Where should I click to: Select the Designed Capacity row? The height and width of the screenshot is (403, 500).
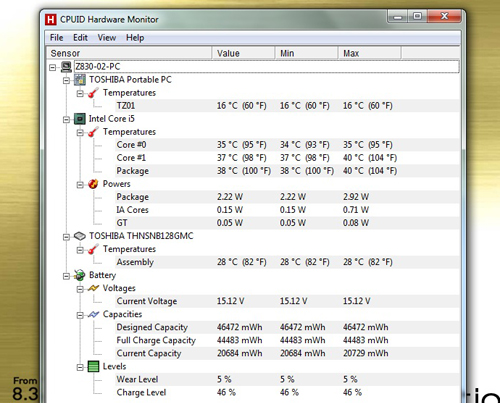tap(287, 327)
